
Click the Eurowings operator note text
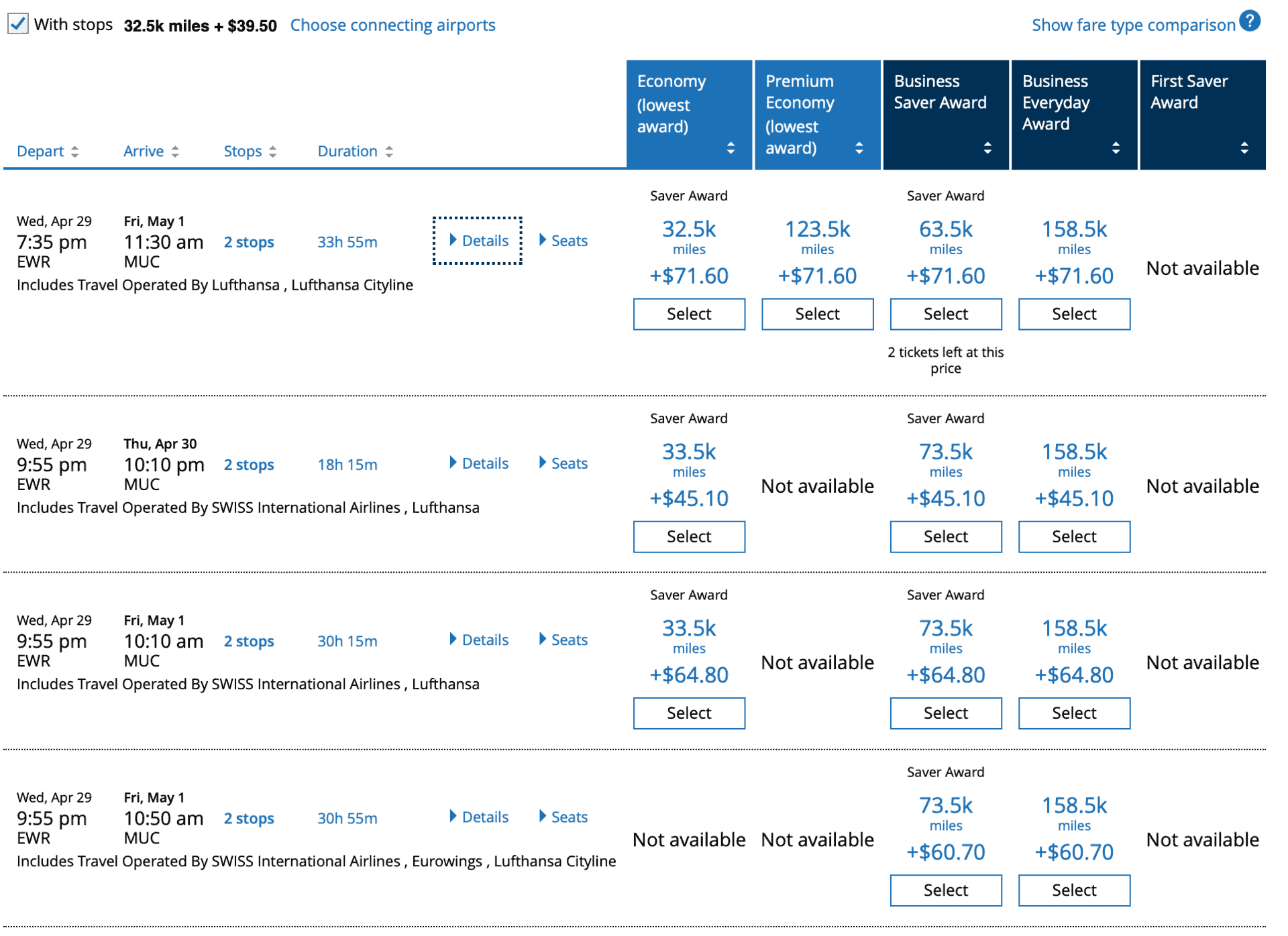click(x=316, y=861)
